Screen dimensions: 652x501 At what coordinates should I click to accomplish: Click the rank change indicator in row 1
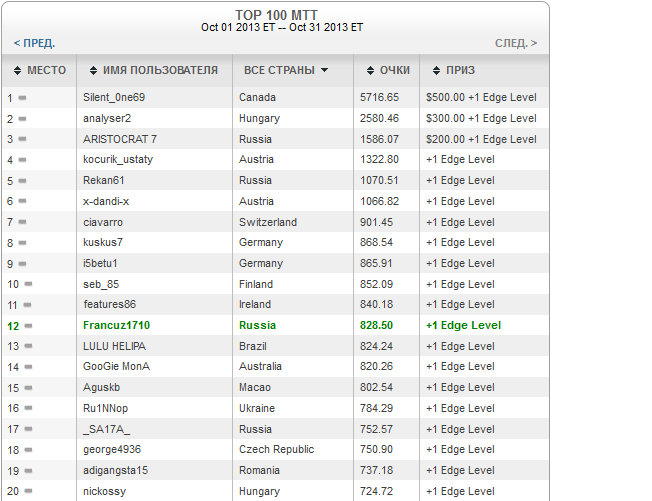[x=22, y=98]
